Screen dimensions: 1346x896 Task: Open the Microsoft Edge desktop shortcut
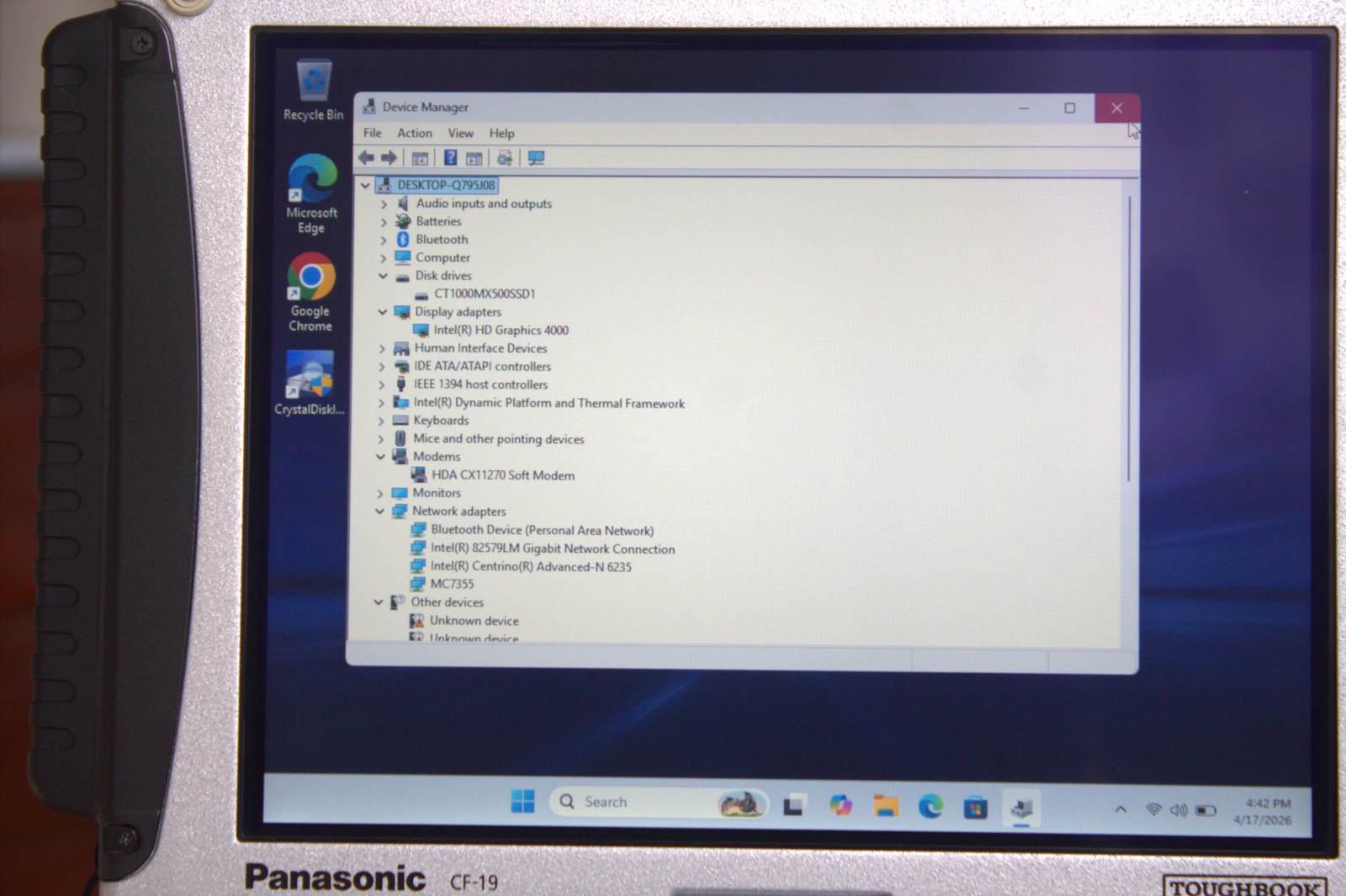coord(312,194)
